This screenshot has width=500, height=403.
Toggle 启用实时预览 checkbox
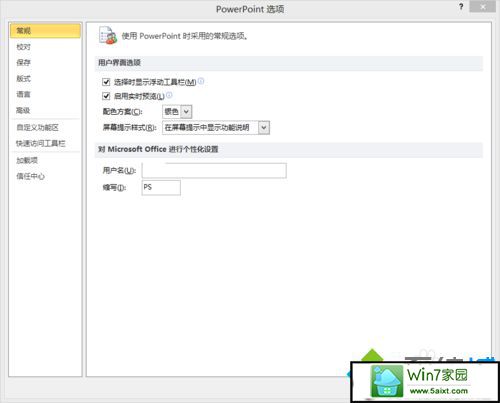[x=106, y=96]
